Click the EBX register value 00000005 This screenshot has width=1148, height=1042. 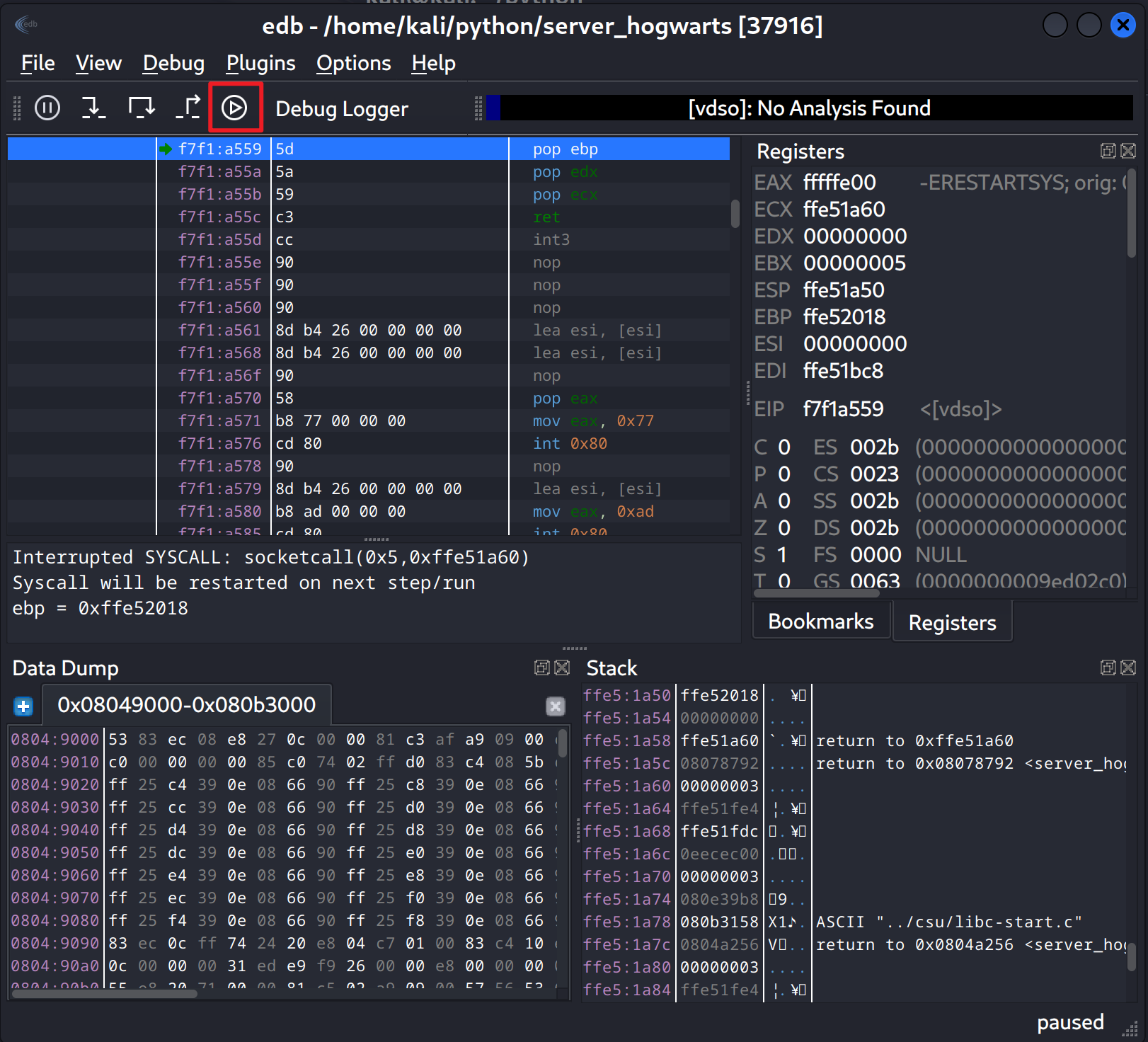tap(854, 263)
